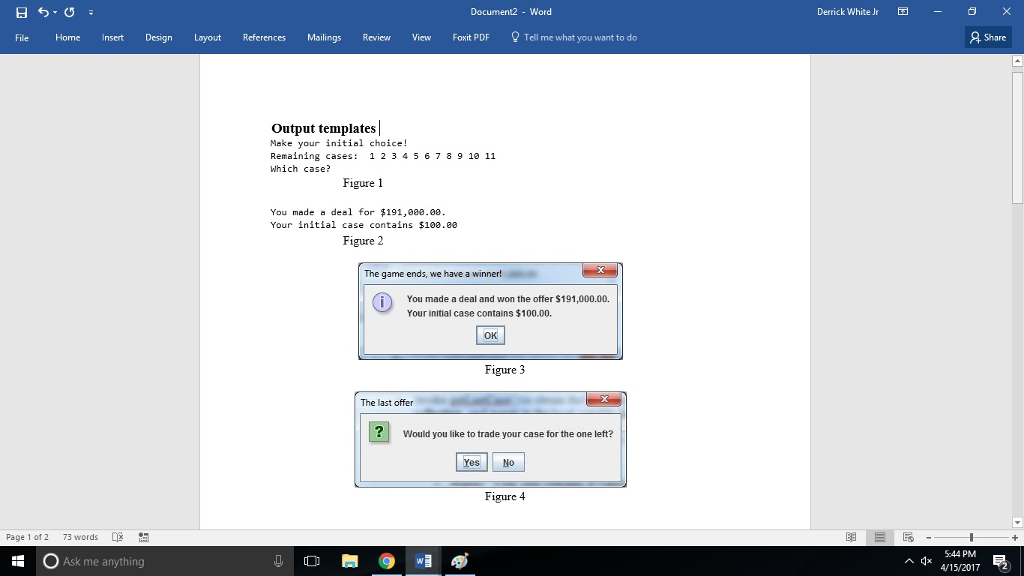Open Customize Quick Access Toolbar dropdown
The width and height of the screenshot is (1024, 576).
click(x=90, y=11)
